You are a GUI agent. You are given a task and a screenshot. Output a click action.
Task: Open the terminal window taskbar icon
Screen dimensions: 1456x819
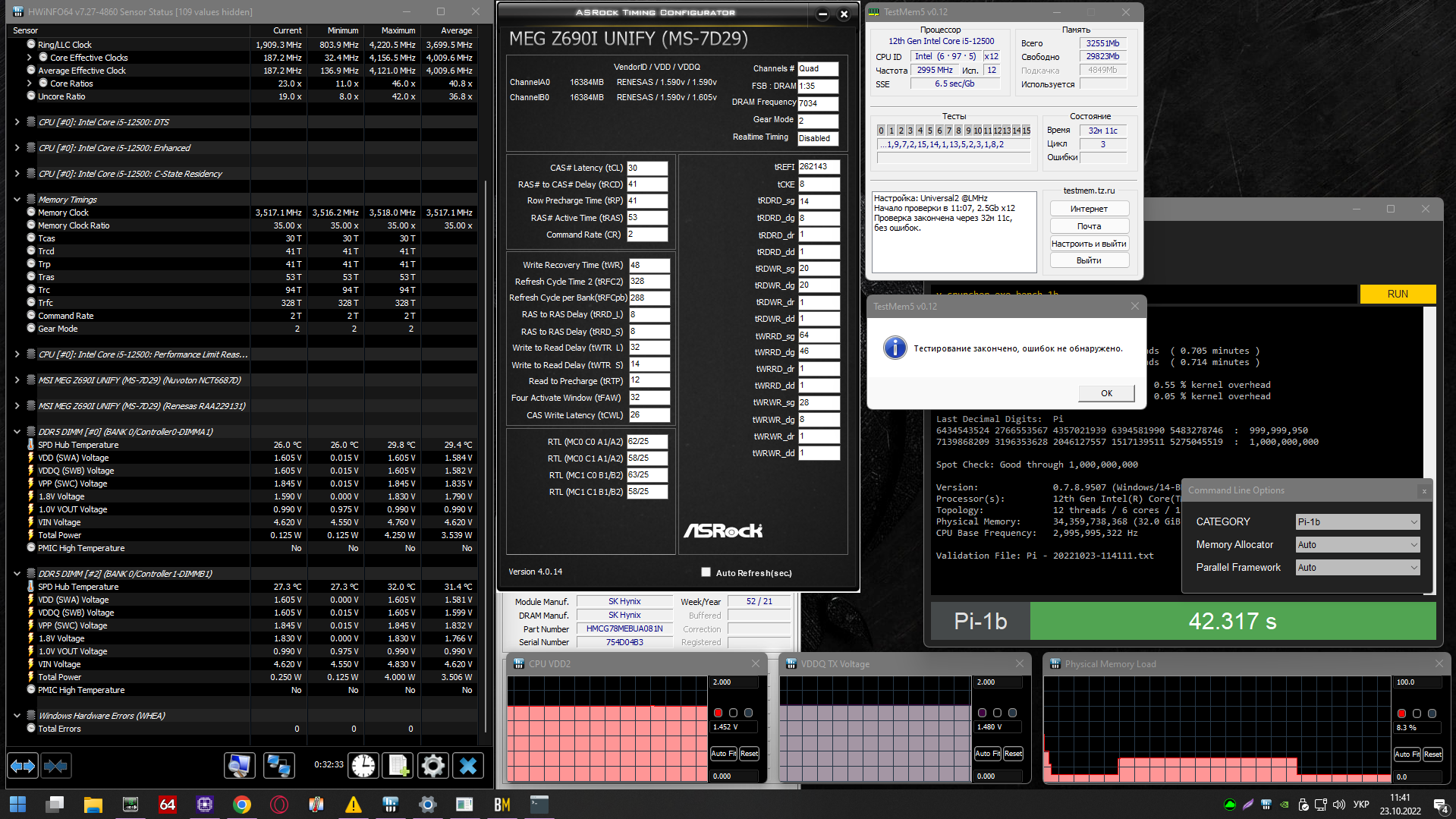pyautogui.click(x=539, y=805)
